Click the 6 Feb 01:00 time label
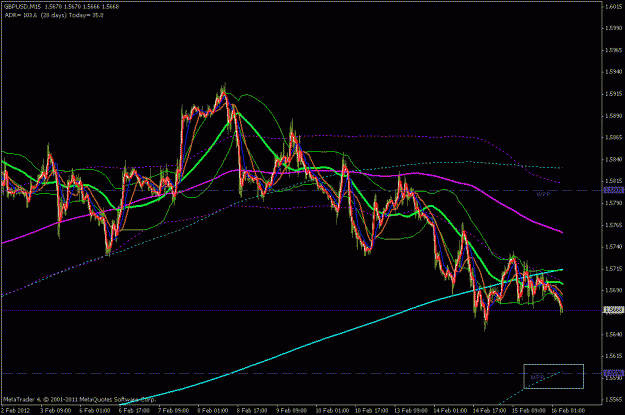Screen dimensions: 625x415 pyautogui.click(x=95, y=410)
